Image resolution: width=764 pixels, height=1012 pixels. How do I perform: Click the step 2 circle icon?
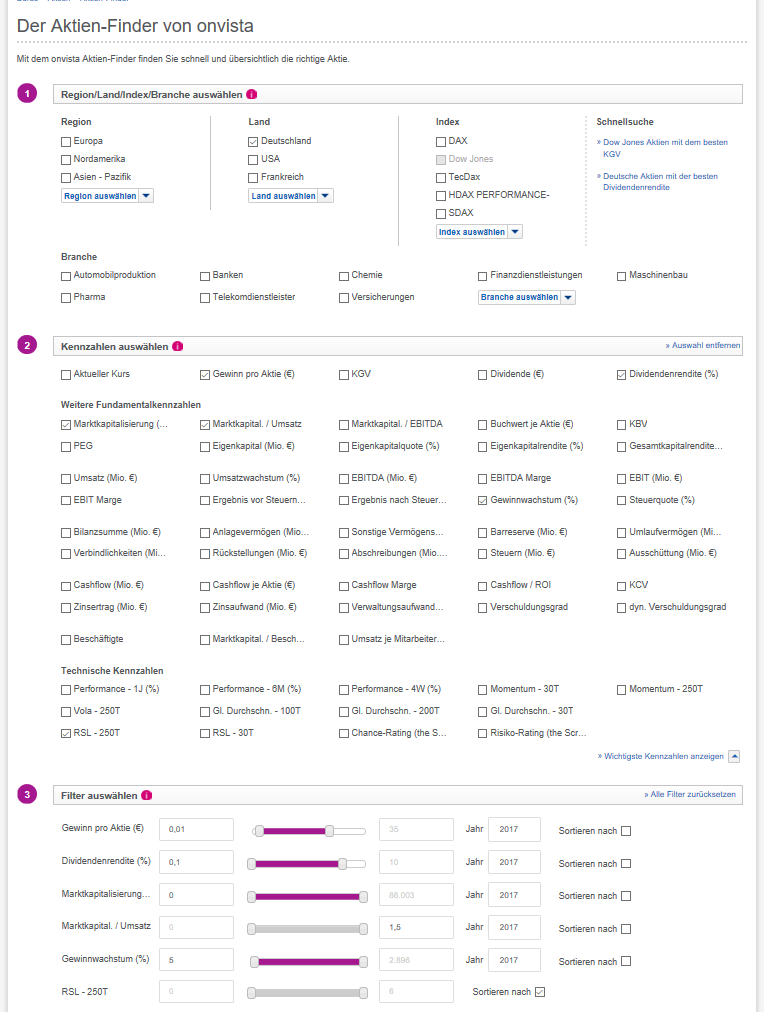coord(27,346)
